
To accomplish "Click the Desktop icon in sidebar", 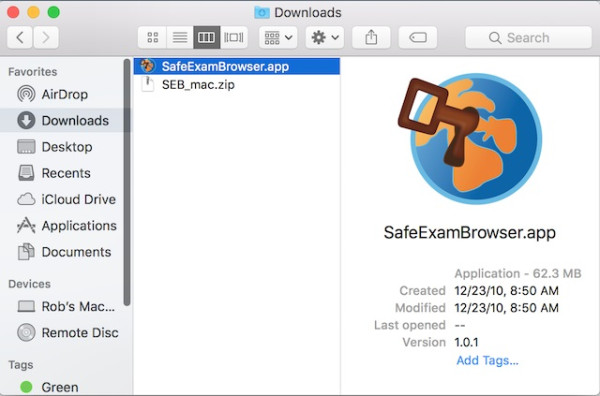I will pyautogui.click(x=26, y=147).
